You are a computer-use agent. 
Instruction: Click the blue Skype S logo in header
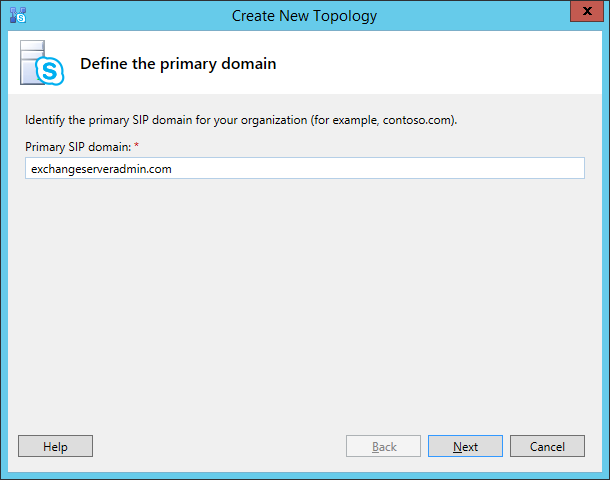(x=50, y=71)
